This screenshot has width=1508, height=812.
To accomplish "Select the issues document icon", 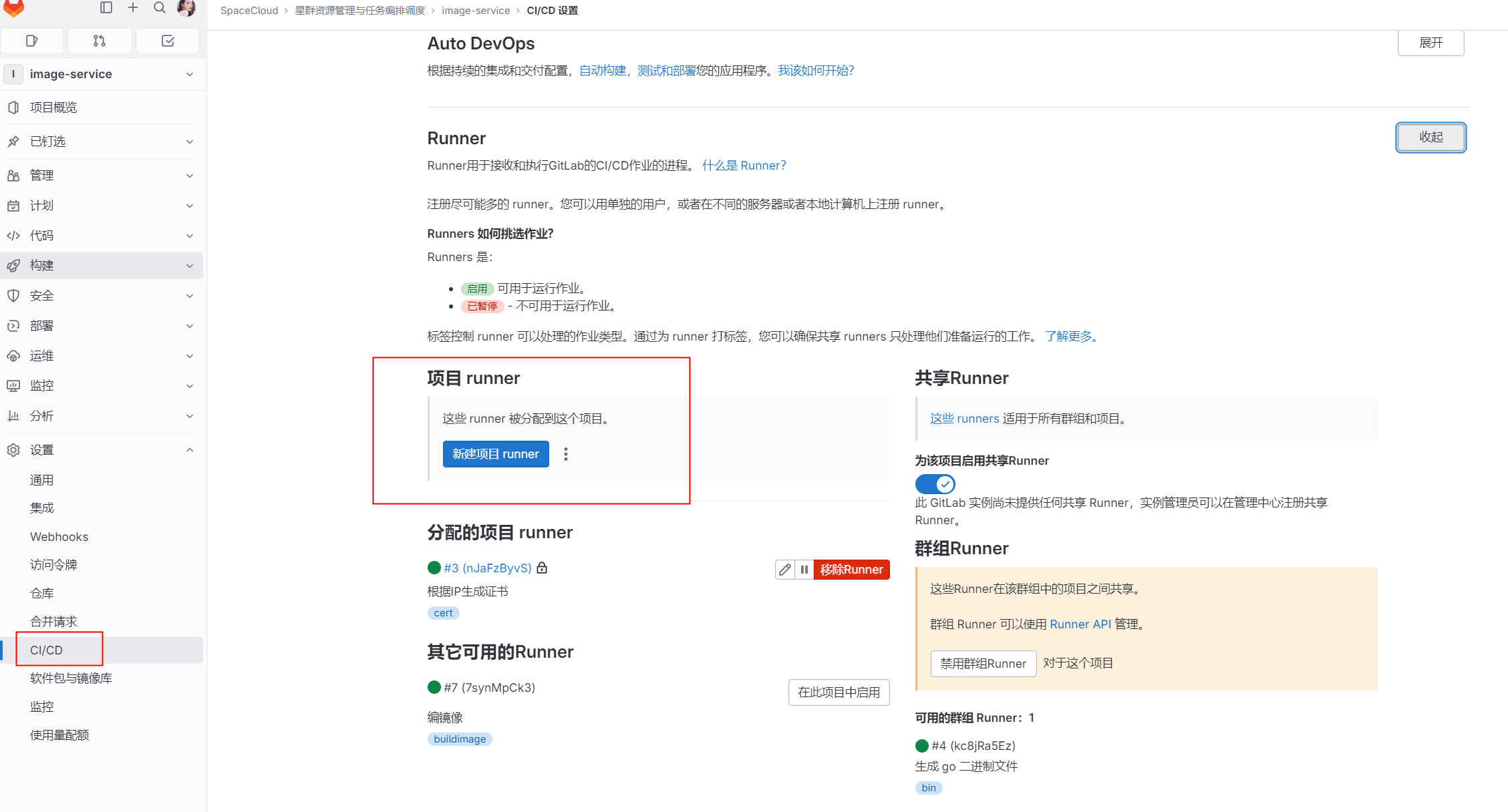I will tap(32, 40).
